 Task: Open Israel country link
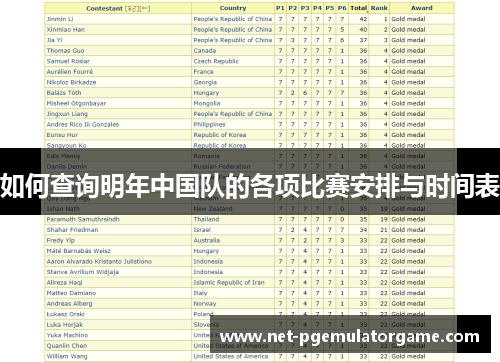202,230
